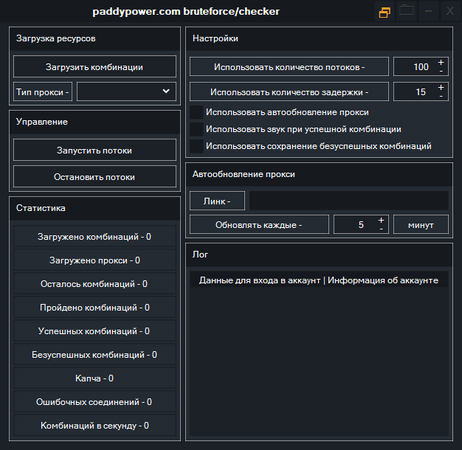
Task: Decrease the refresh interval with the minus next to 5
Action: tap(381, 229)
